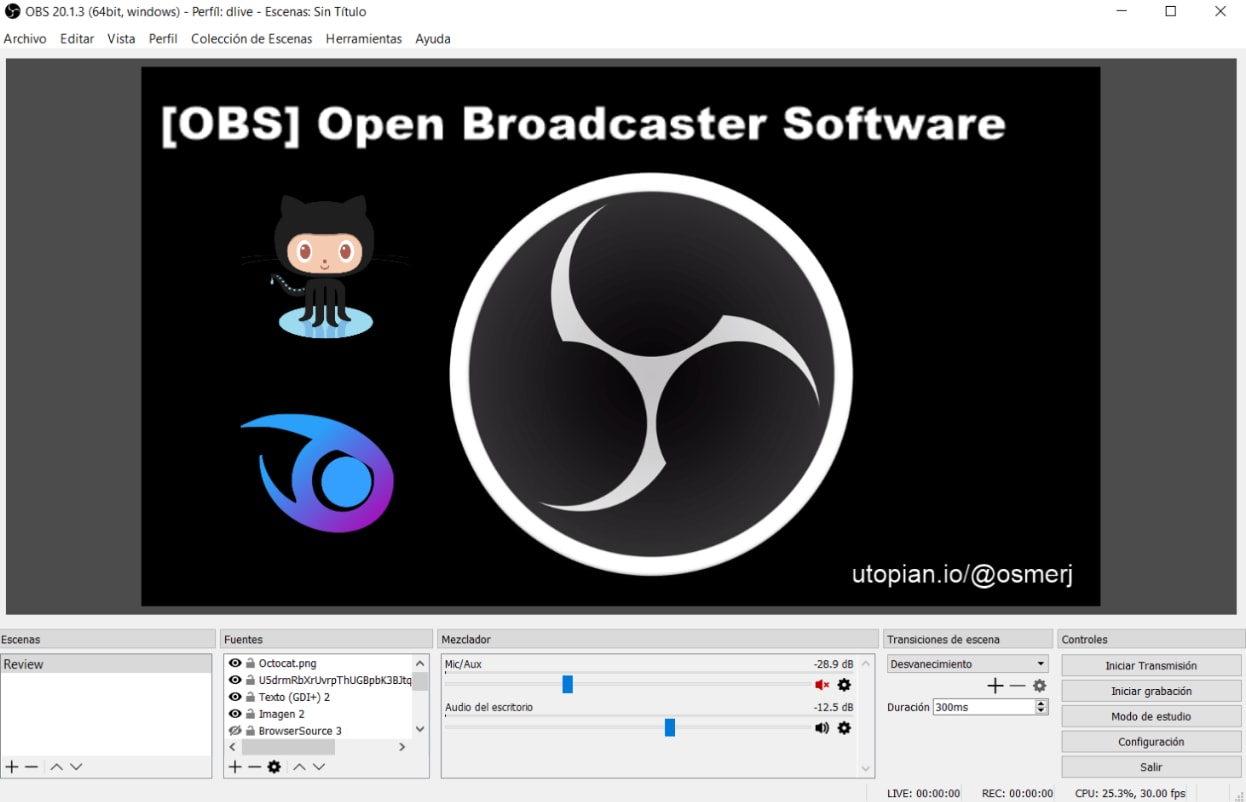Click Iniciar Transmisión button
This screenshot has height=802, width=1246.
1150,666
